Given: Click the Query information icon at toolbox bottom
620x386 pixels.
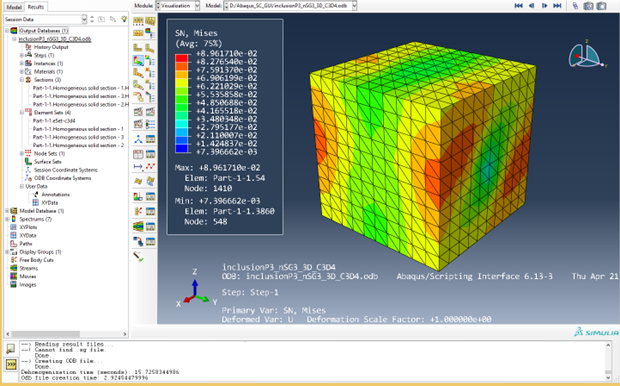Looking at the screenshot, I should pyautogui.click(x=138, y=257).
